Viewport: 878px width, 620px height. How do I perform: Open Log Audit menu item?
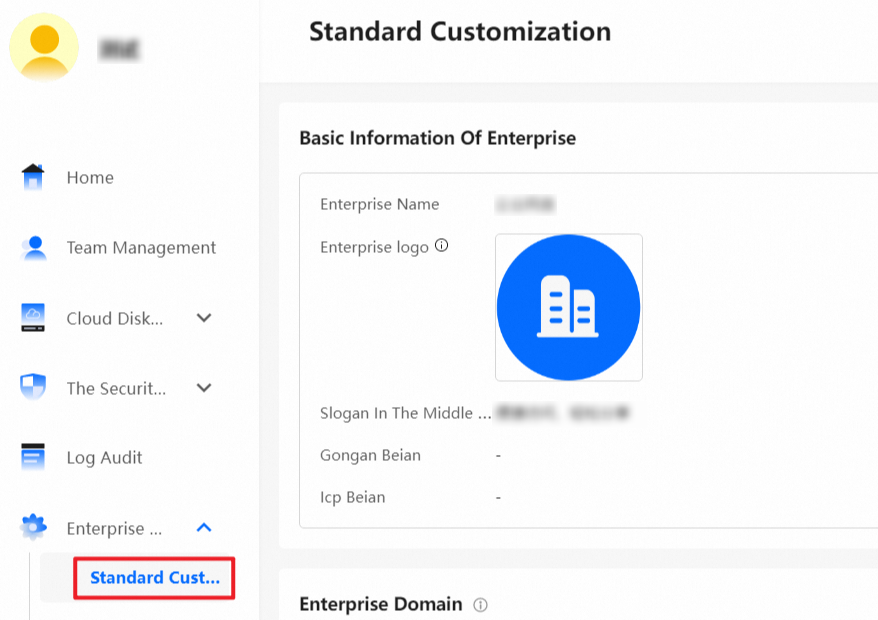point(104,458)
